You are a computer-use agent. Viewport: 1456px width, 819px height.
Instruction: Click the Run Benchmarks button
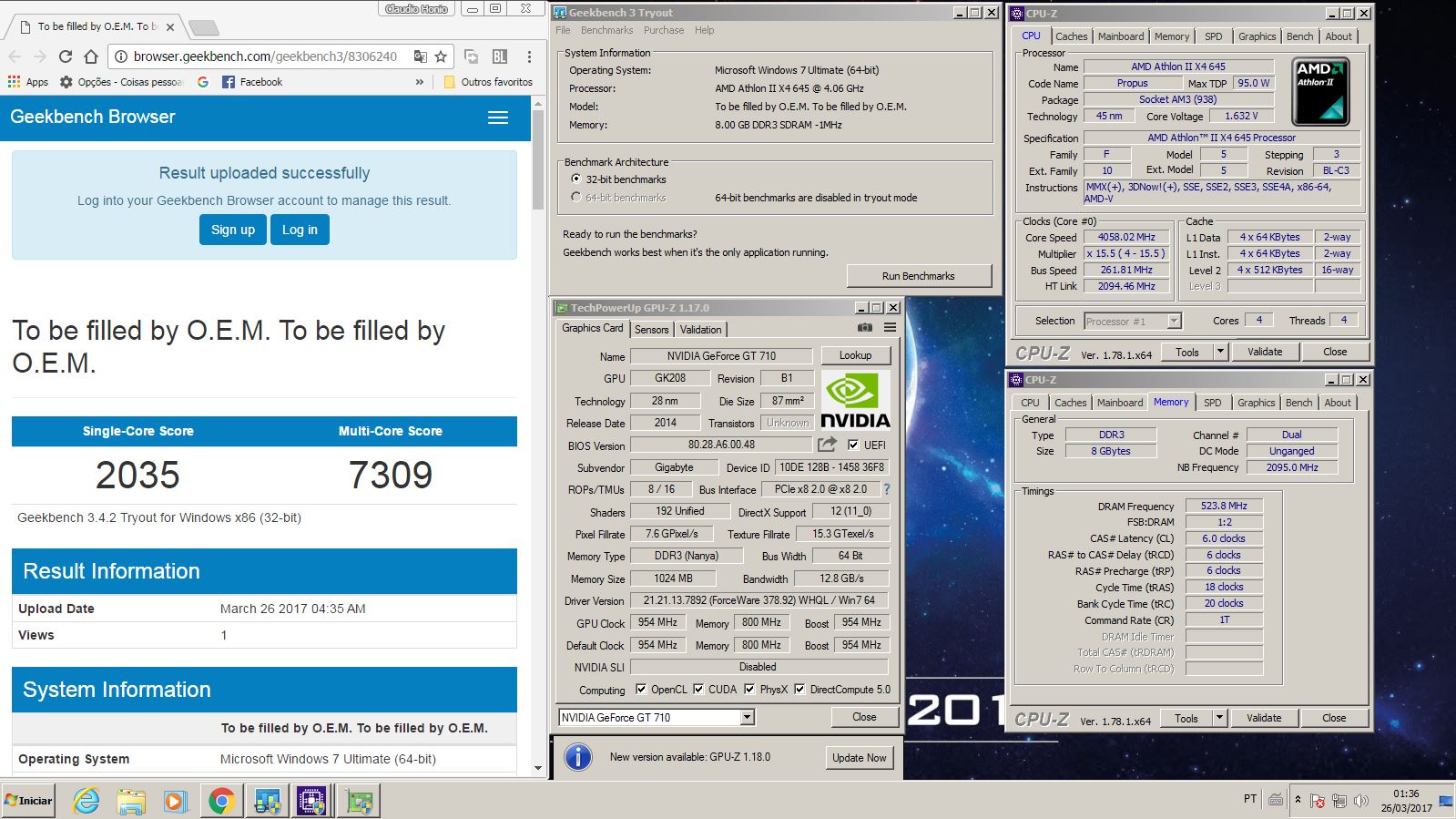point(919,276)
